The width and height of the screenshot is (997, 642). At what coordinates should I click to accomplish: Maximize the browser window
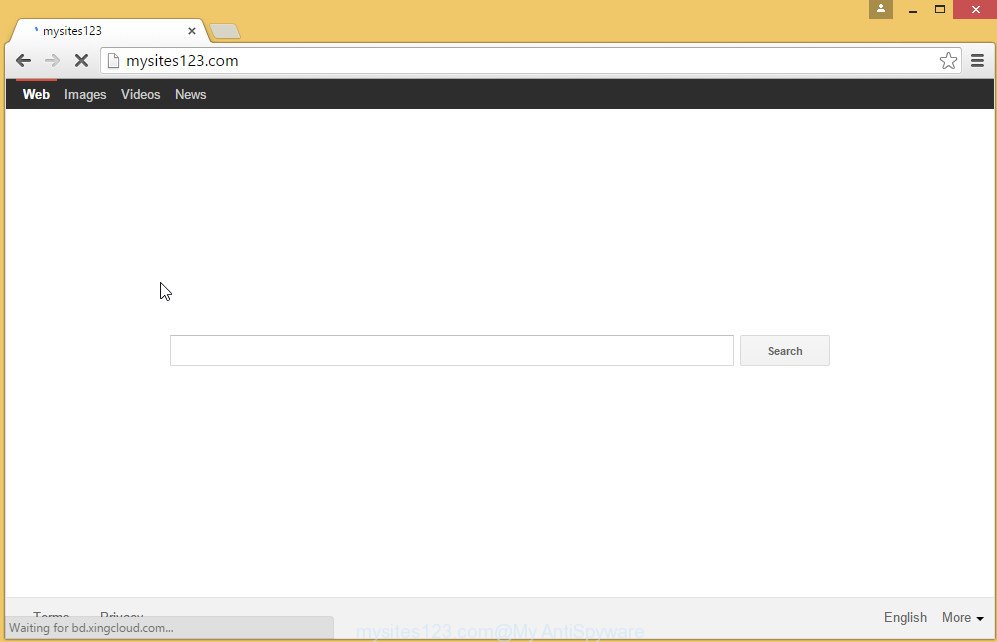[x=940, y=10]
